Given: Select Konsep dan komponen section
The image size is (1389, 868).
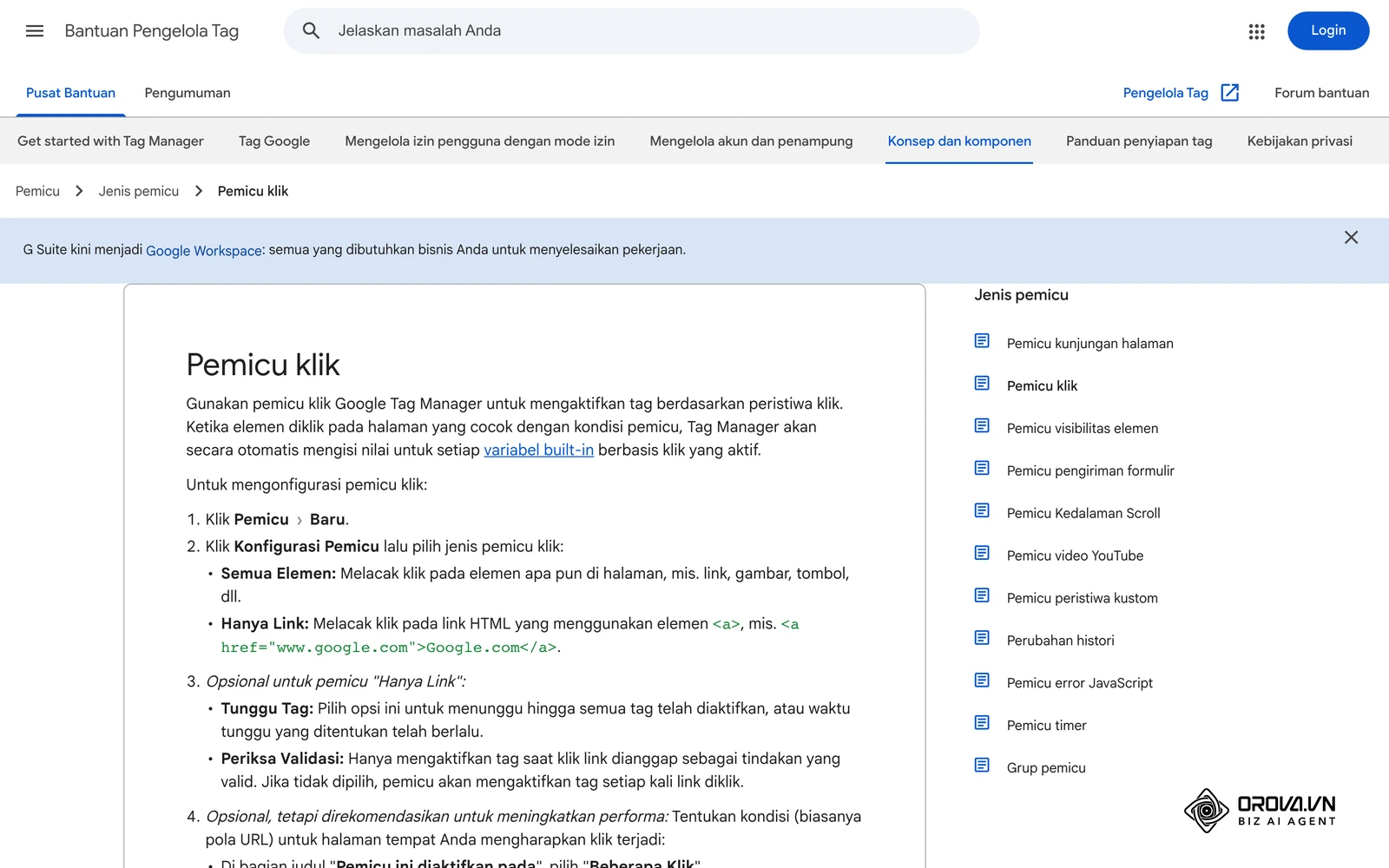Looking at the screenshot, I should 959,141.
